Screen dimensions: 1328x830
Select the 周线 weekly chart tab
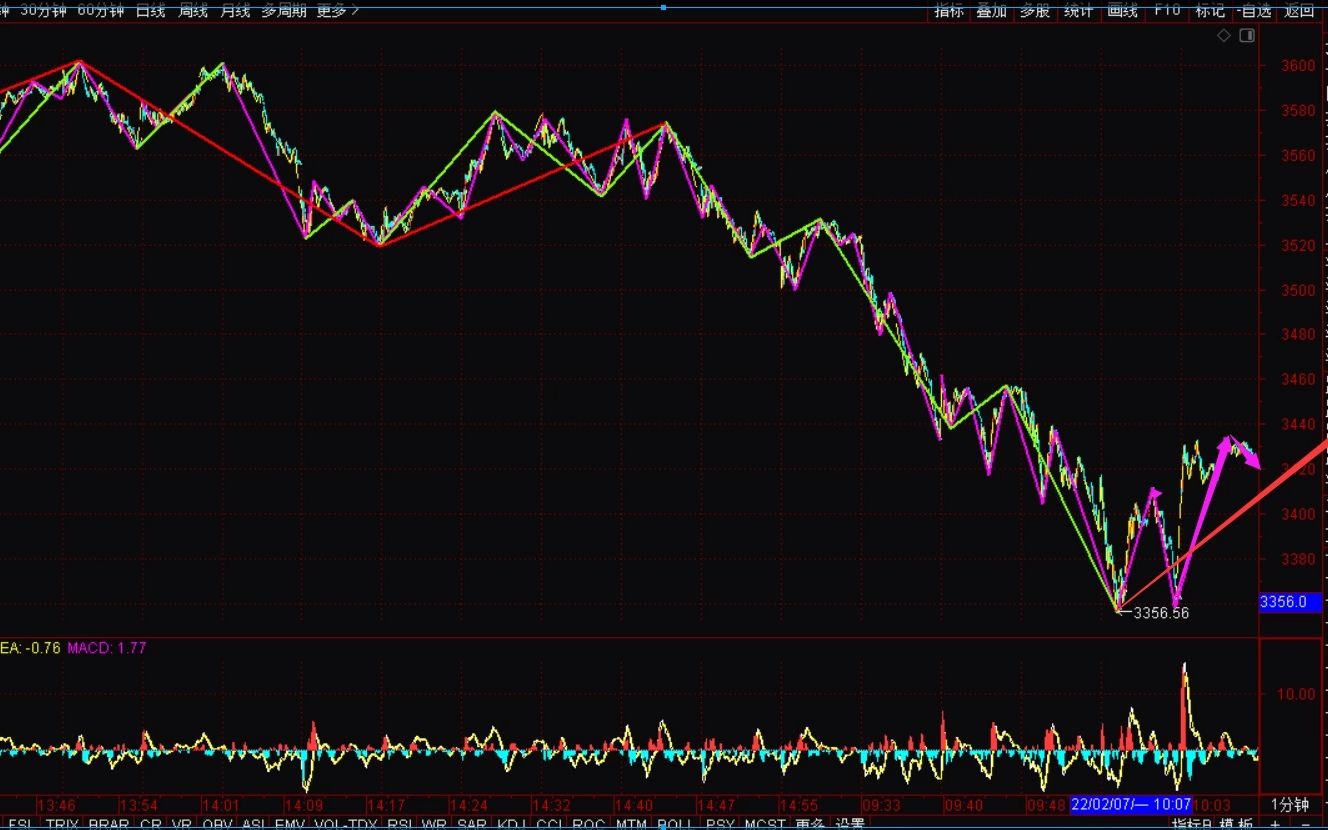coord(193,10)
